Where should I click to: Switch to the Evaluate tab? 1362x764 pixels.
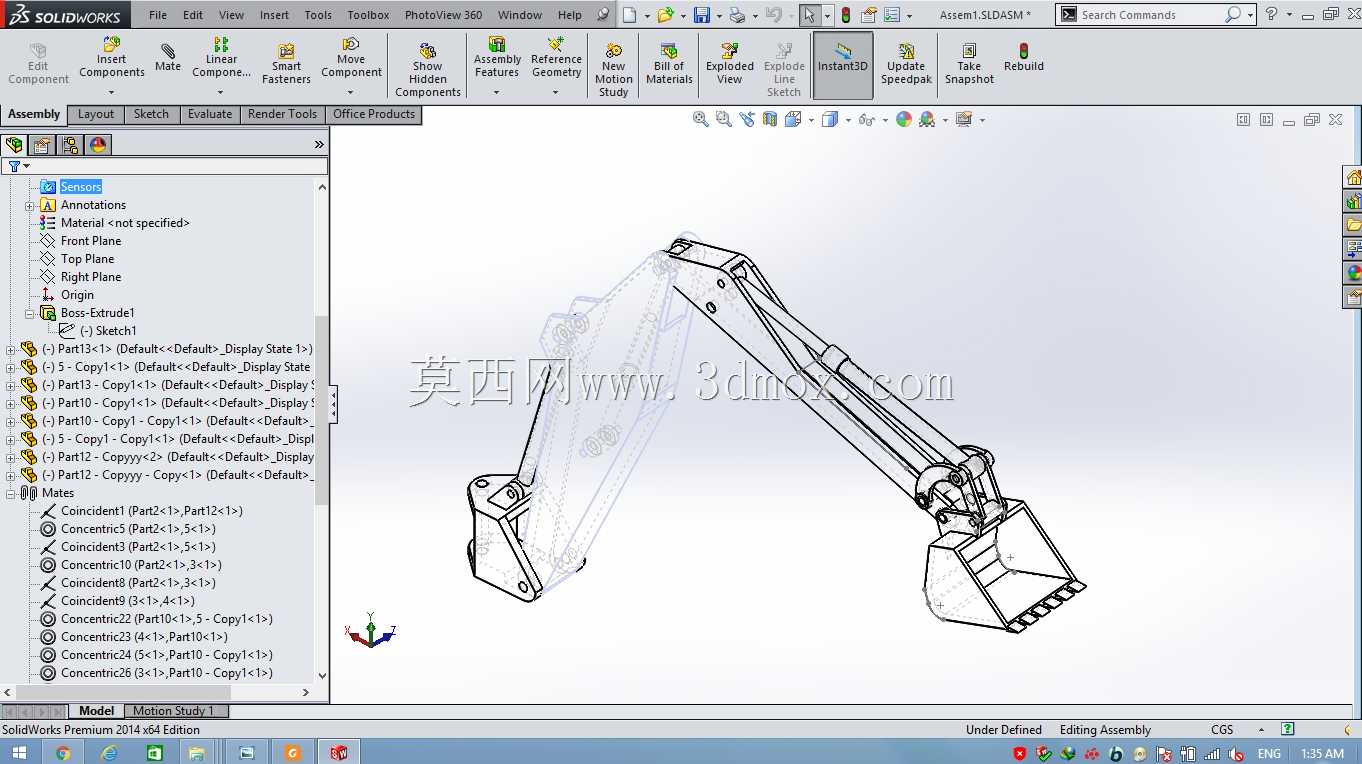click(x=210, y=114)
